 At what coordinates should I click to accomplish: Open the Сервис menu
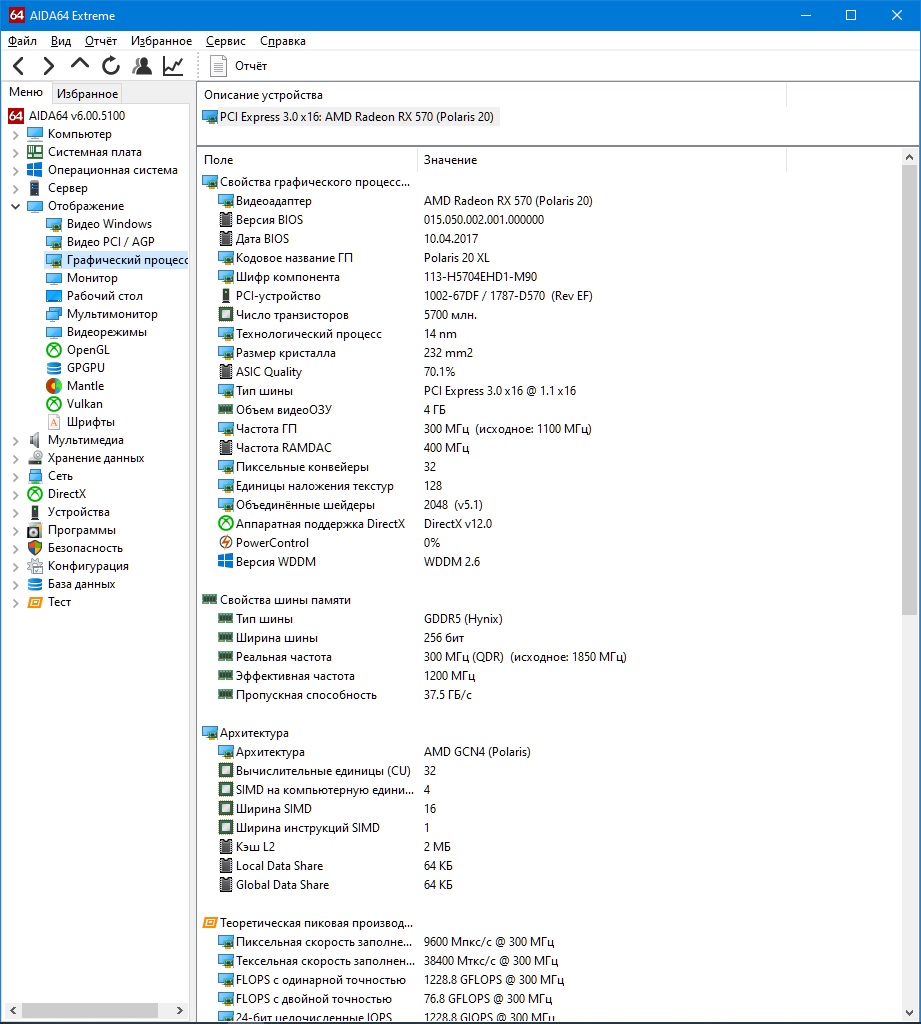click(x=225, y=41)
